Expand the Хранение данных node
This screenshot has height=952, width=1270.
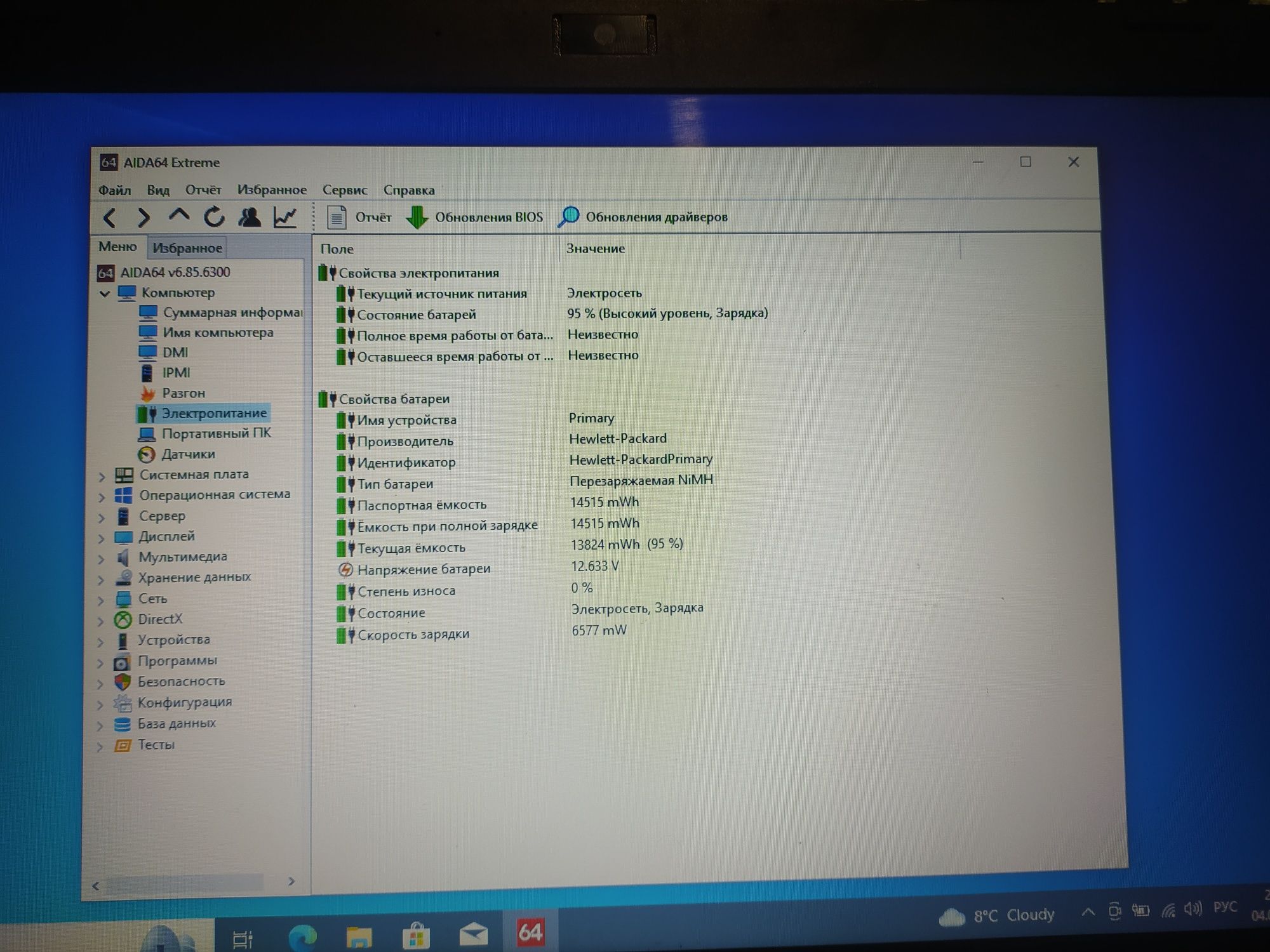coord(101,579)
